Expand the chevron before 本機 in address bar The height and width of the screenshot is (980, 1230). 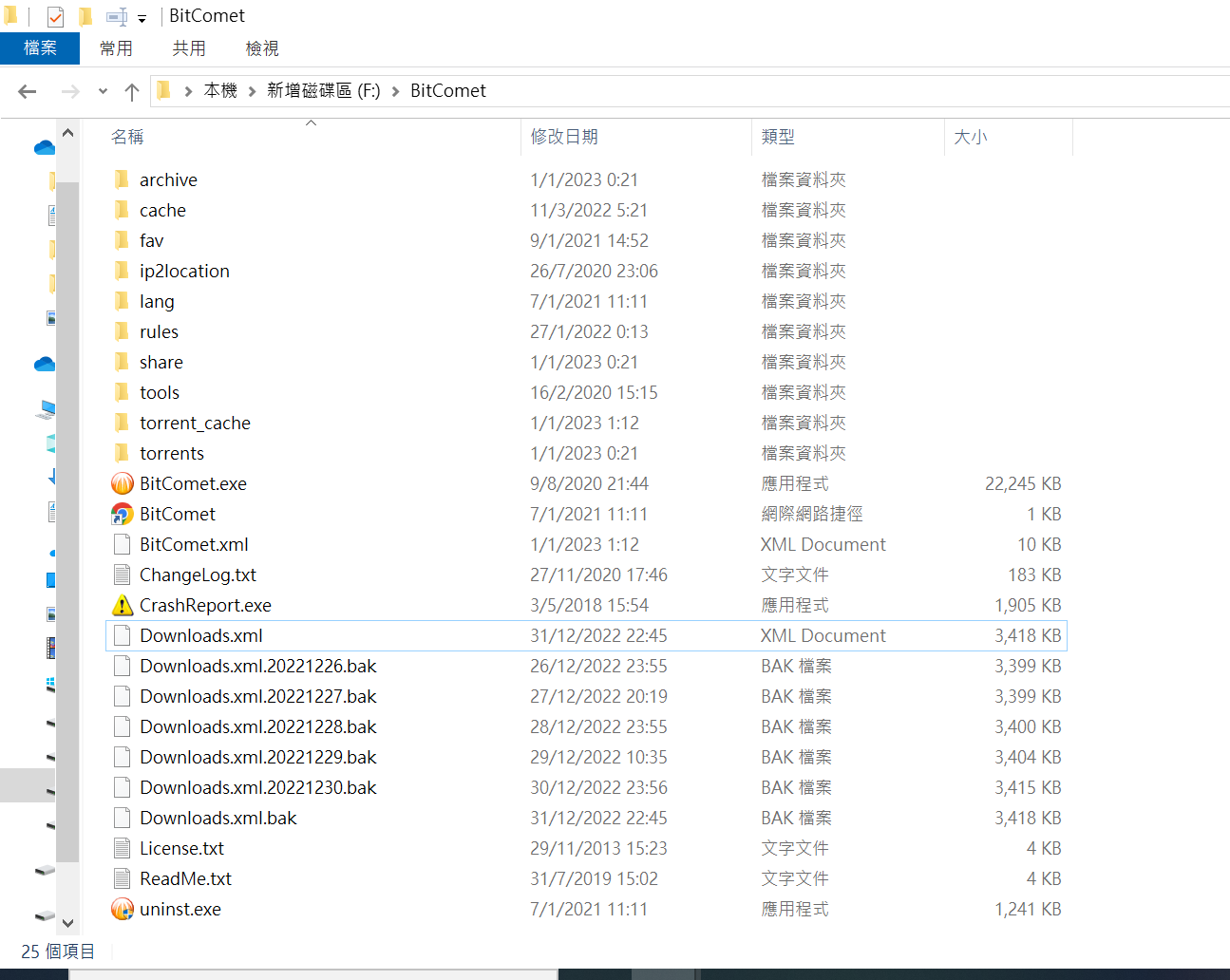tap(188, 91)
